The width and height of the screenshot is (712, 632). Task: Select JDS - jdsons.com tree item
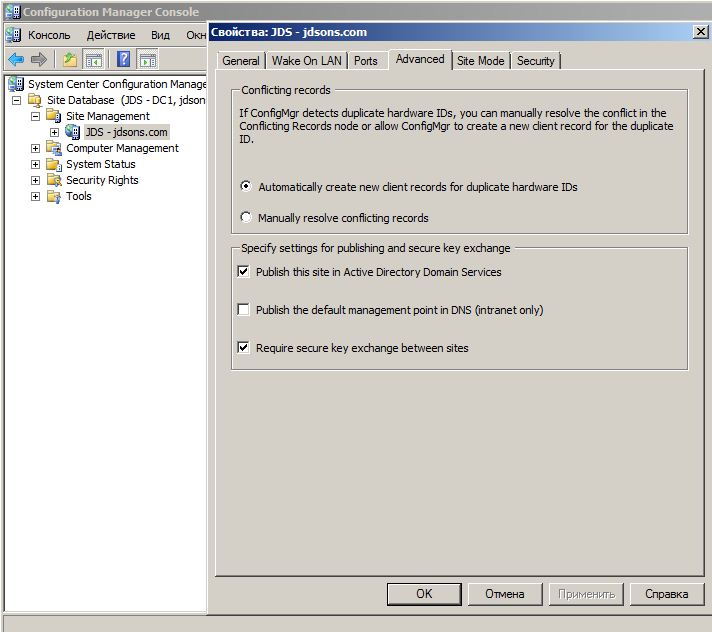[x=127, y=132]
